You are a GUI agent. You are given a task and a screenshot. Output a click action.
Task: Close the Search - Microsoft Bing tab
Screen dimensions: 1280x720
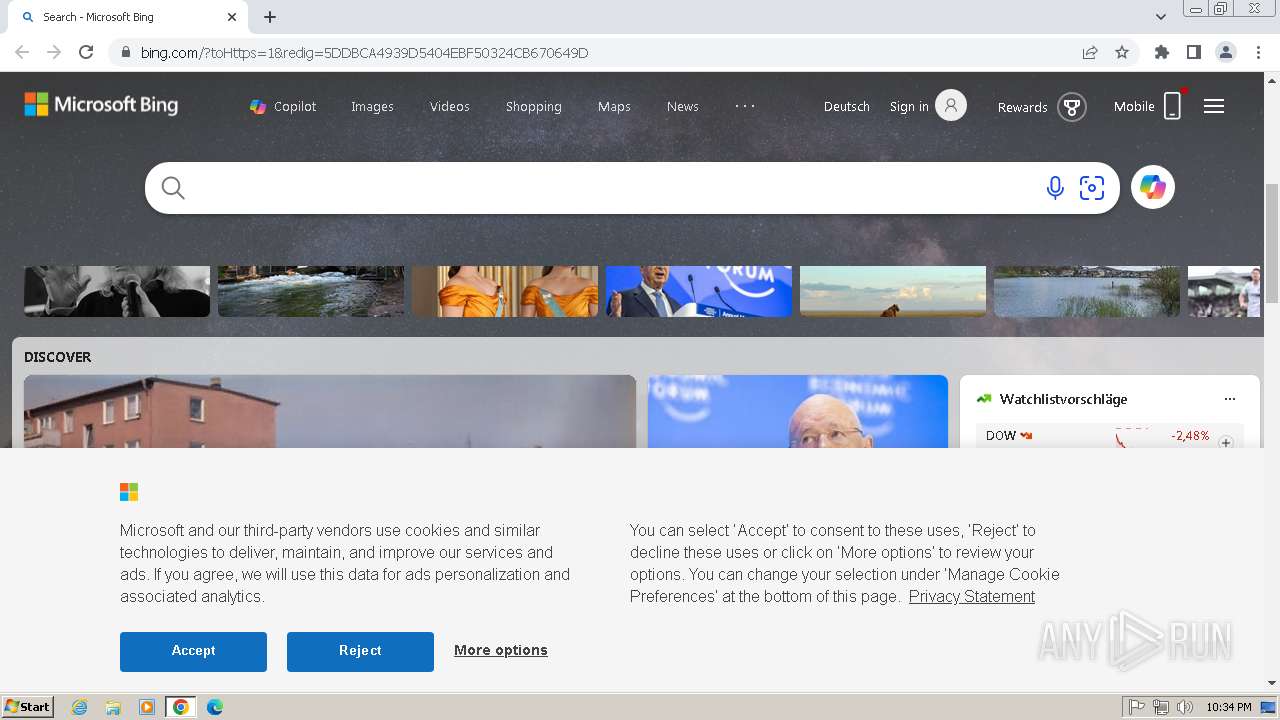(232, 17)
